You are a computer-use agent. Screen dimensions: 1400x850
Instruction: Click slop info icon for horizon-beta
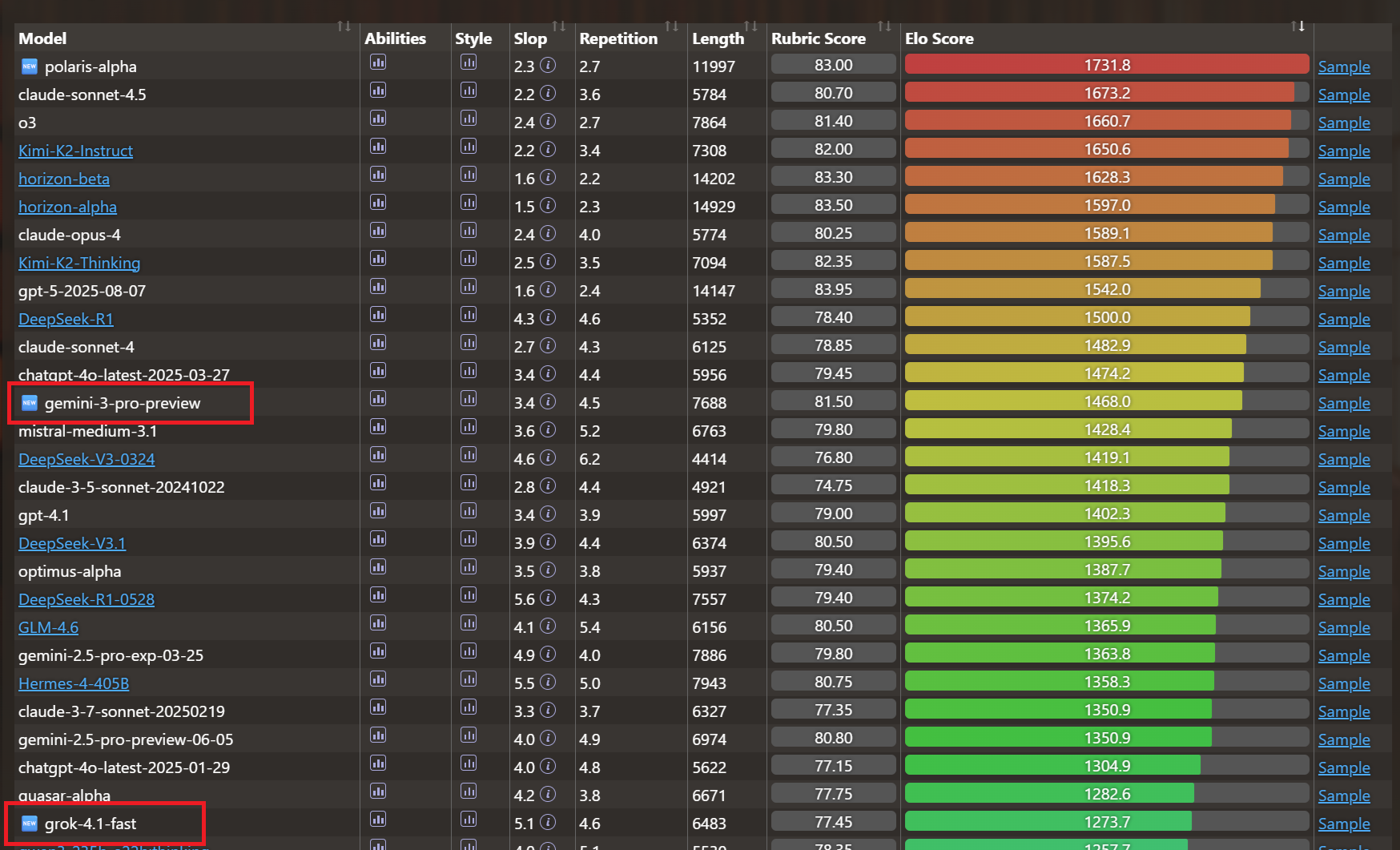[548, 178]
